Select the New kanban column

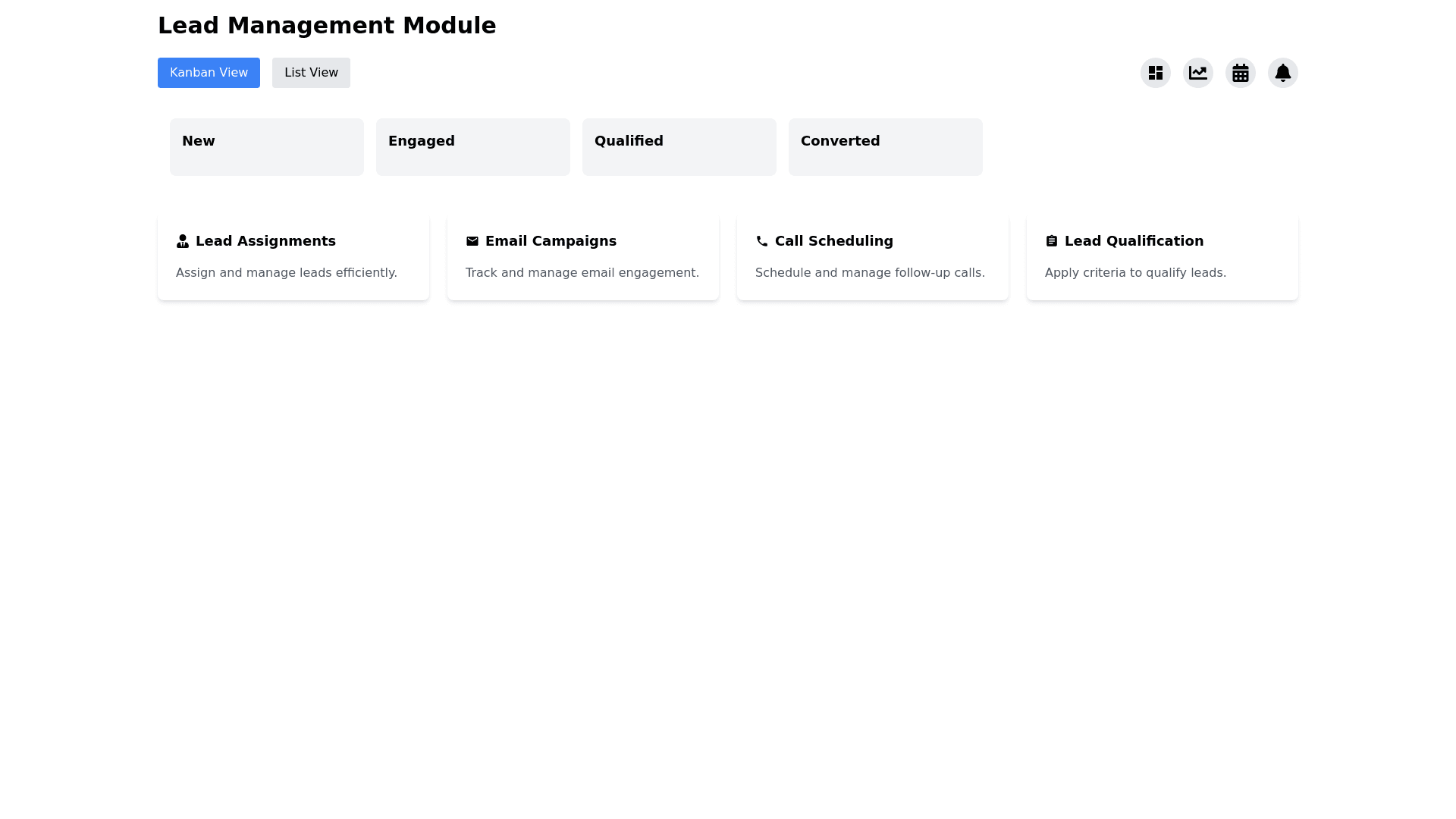coord(267,147)
